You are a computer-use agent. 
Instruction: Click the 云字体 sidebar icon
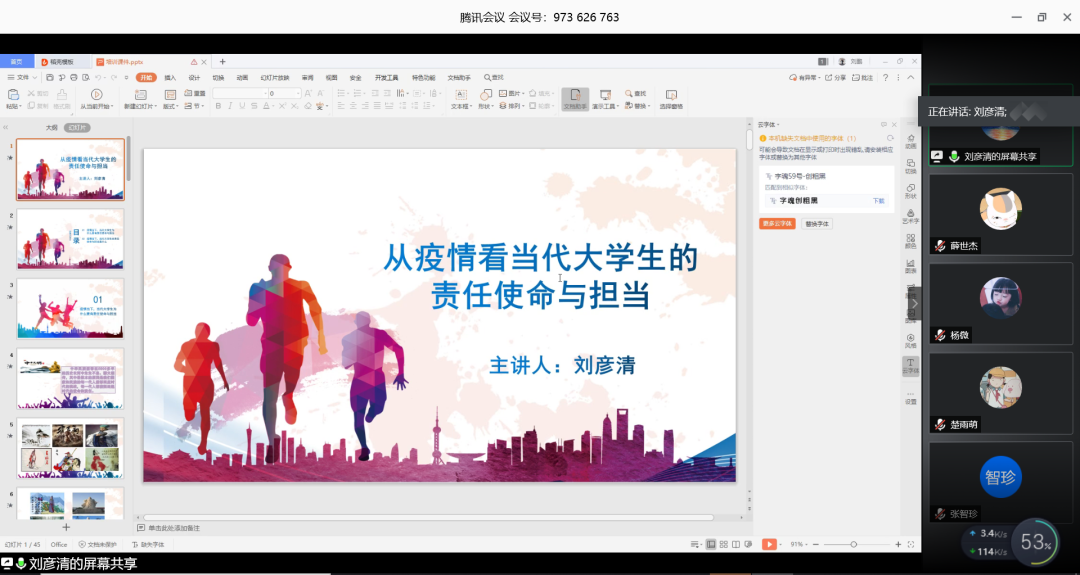click(x=910, y=366)
